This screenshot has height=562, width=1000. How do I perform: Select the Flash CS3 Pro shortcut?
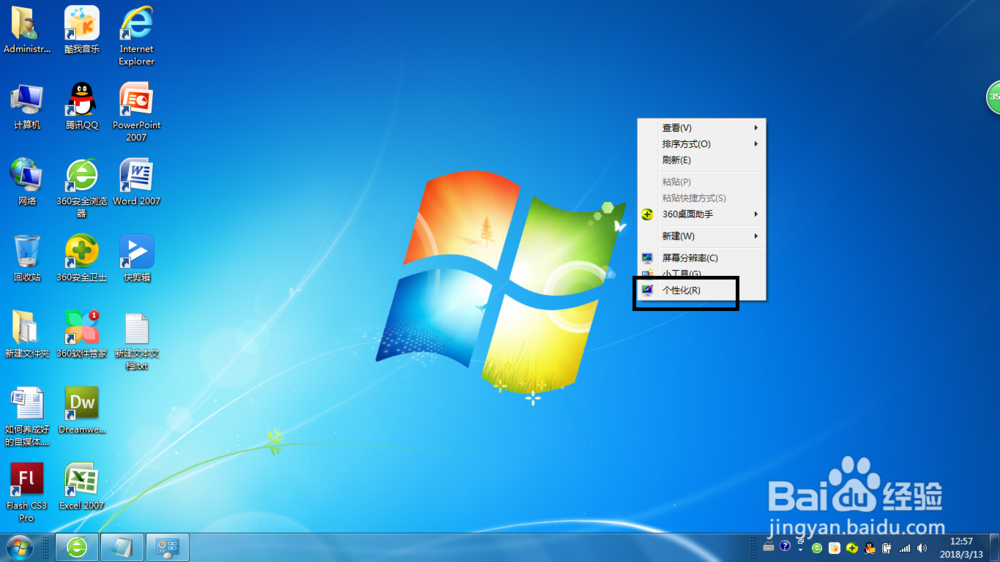point(26,492)
